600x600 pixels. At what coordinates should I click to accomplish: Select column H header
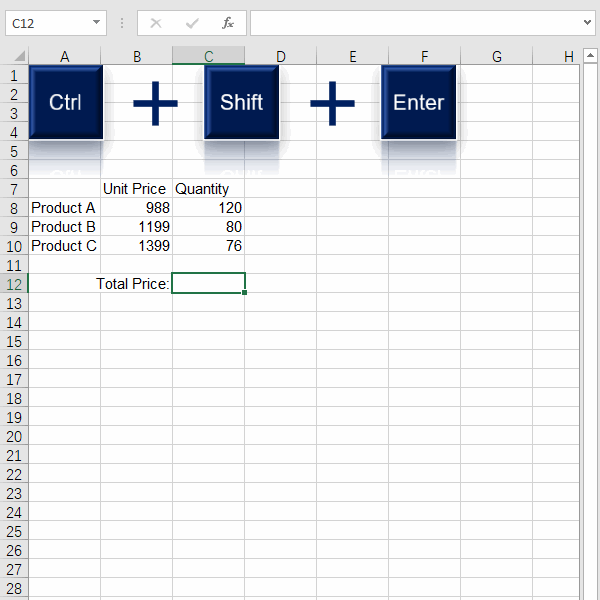pyautogui.click(x=556, y=56)
